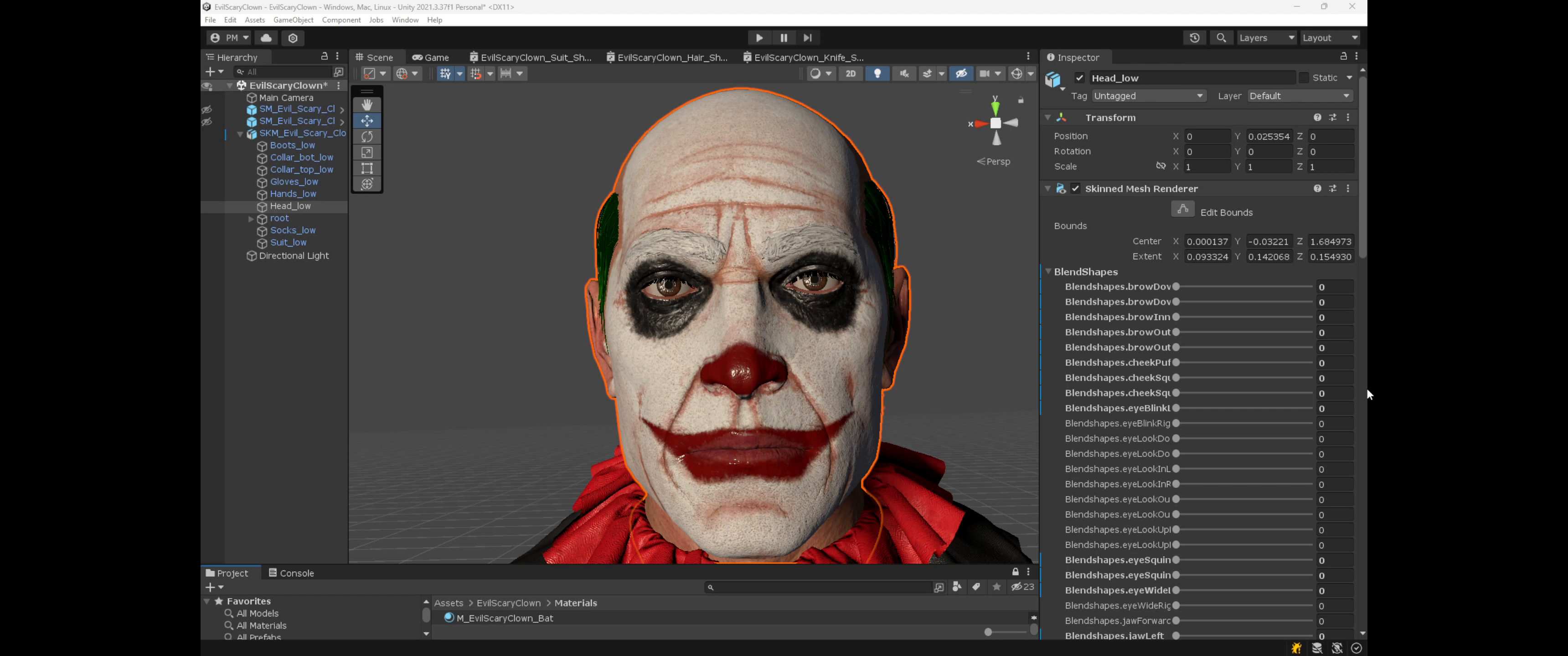Open the Layout dropdown
The height and width of the screenshot is (656, 1568).
click(1330, 38)
